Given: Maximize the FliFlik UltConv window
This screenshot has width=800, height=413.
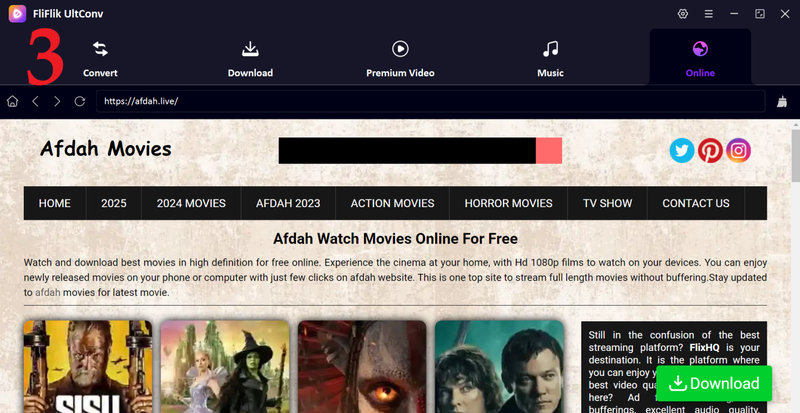Looking at the screenshot, I should point(760,14).
